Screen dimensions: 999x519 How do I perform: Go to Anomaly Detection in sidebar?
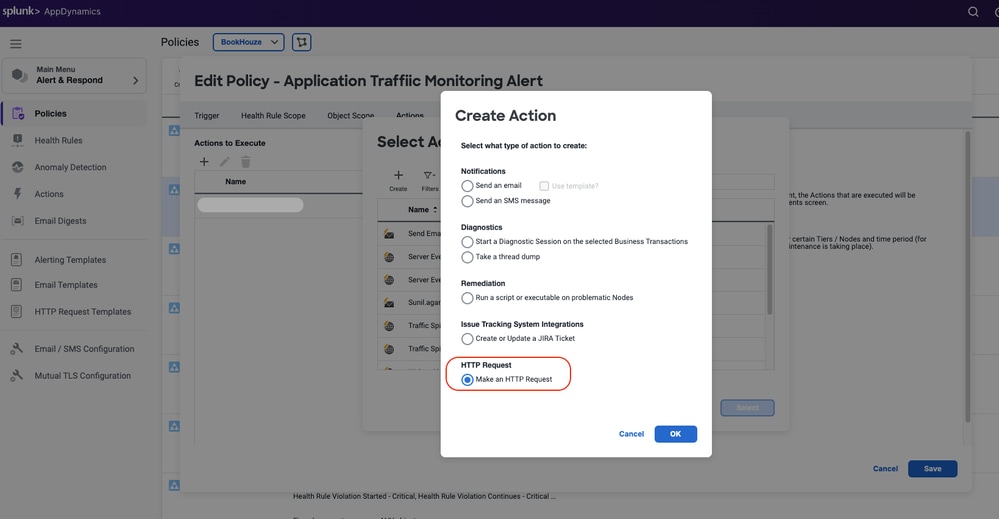70,167
